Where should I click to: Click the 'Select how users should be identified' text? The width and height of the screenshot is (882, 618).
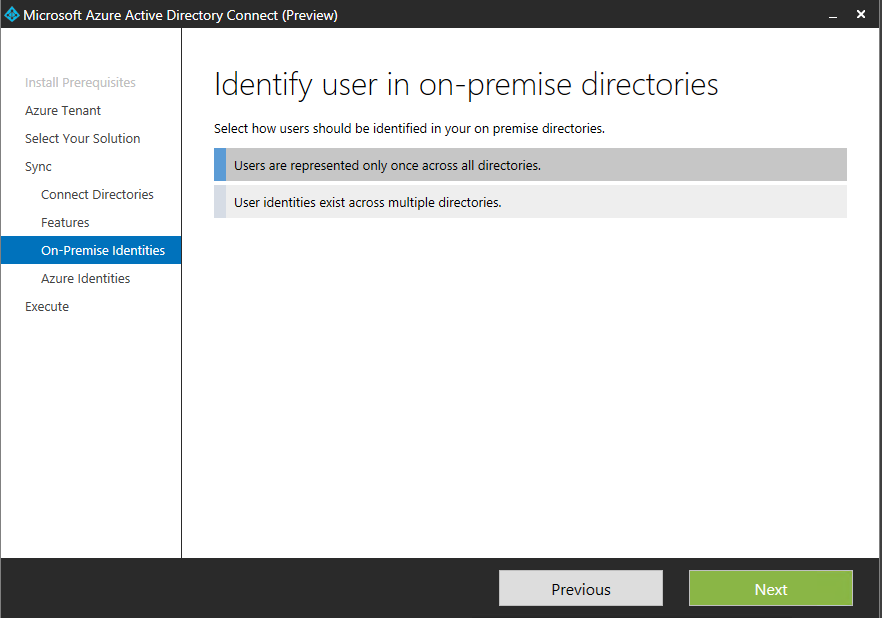[x=409, y=129]
